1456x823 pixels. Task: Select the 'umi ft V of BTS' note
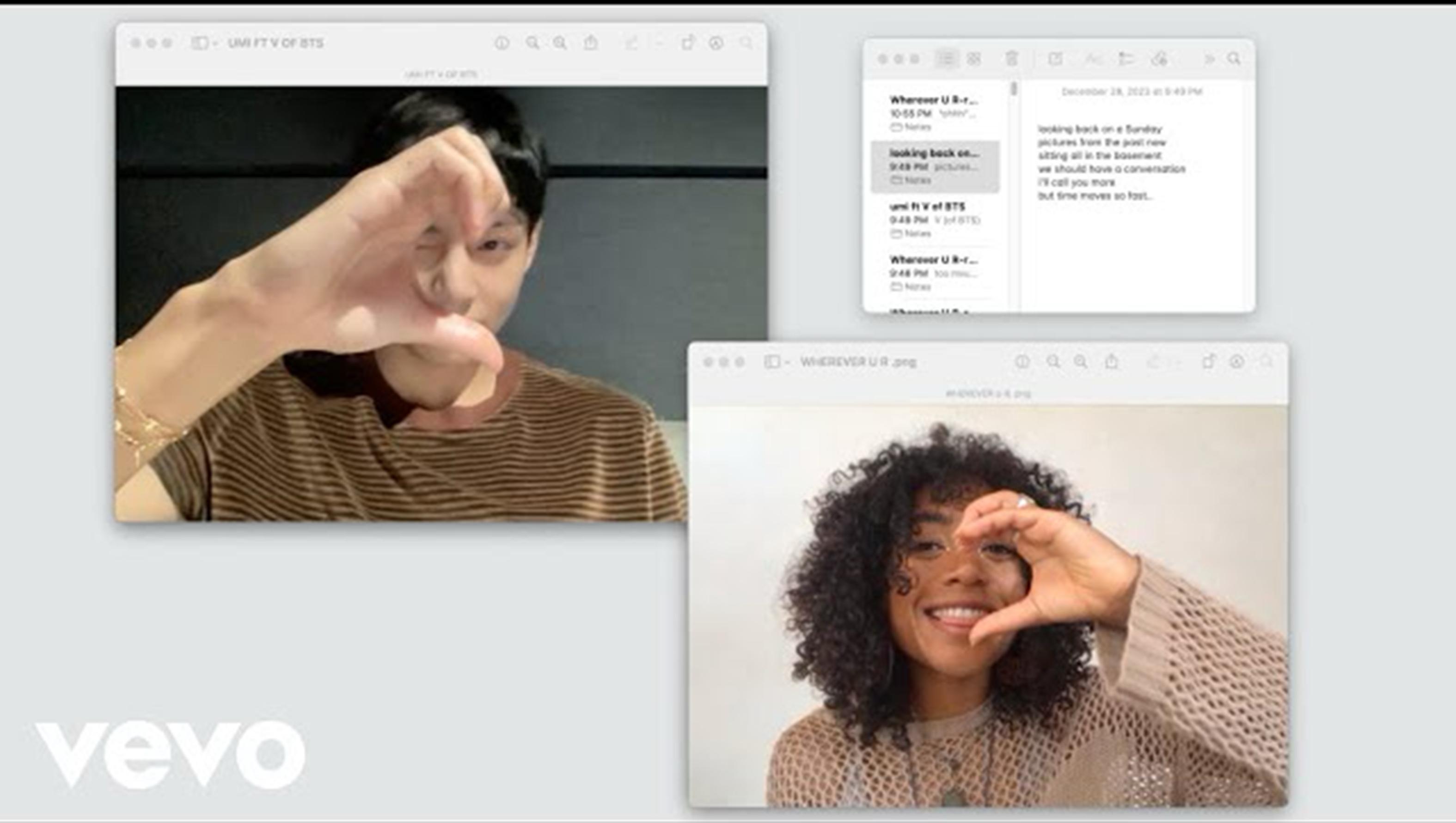click(x=934, y=219)
